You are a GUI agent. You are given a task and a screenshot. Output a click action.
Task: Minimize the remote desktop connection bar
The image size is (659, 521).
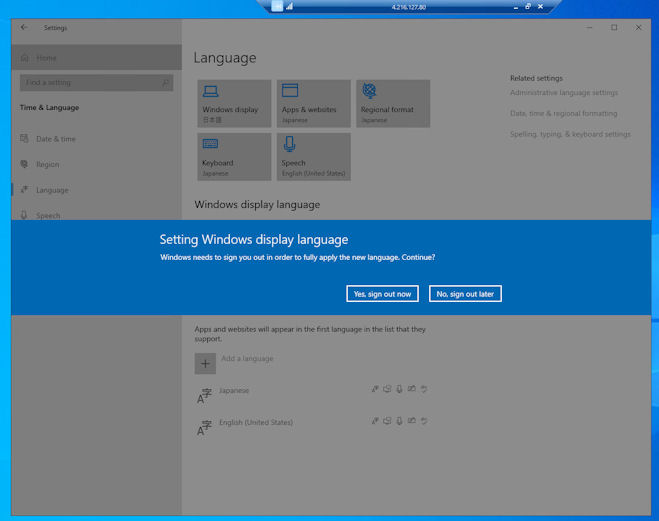click(516, 7)
